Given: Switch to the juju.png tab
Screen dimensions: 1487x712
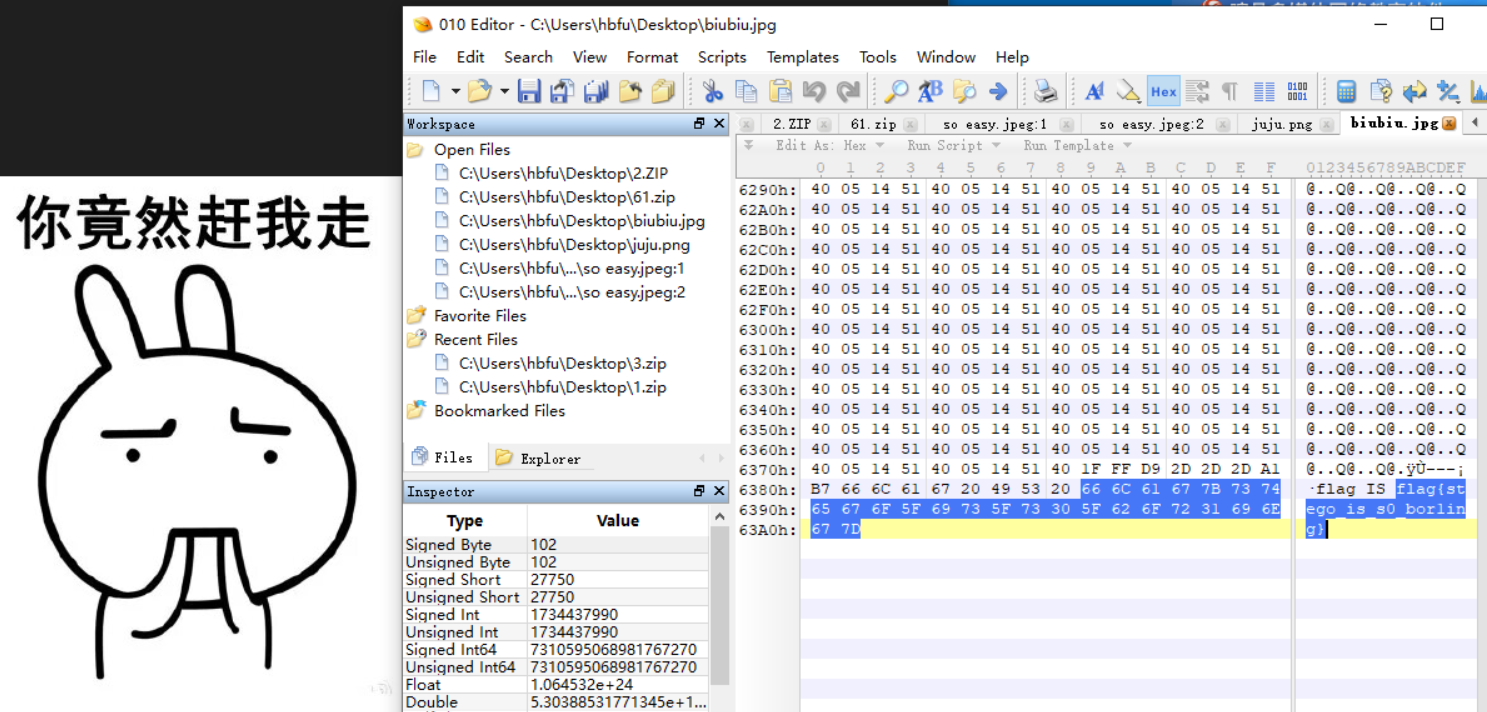Looking at the screenshot, I should [x=1281, y=124].
